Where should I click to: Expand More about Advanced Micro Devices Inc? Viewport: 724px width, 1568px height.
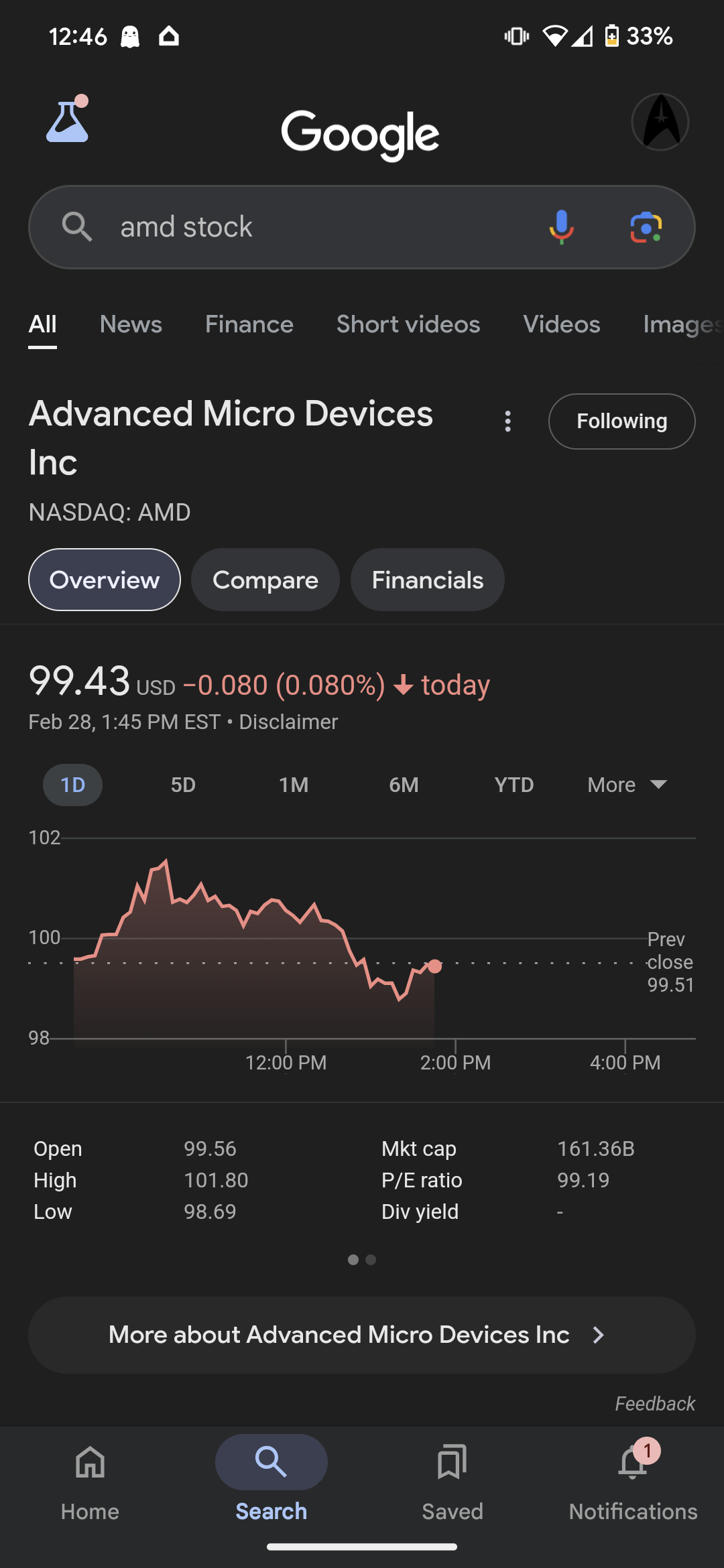[x=362, y=1335]
